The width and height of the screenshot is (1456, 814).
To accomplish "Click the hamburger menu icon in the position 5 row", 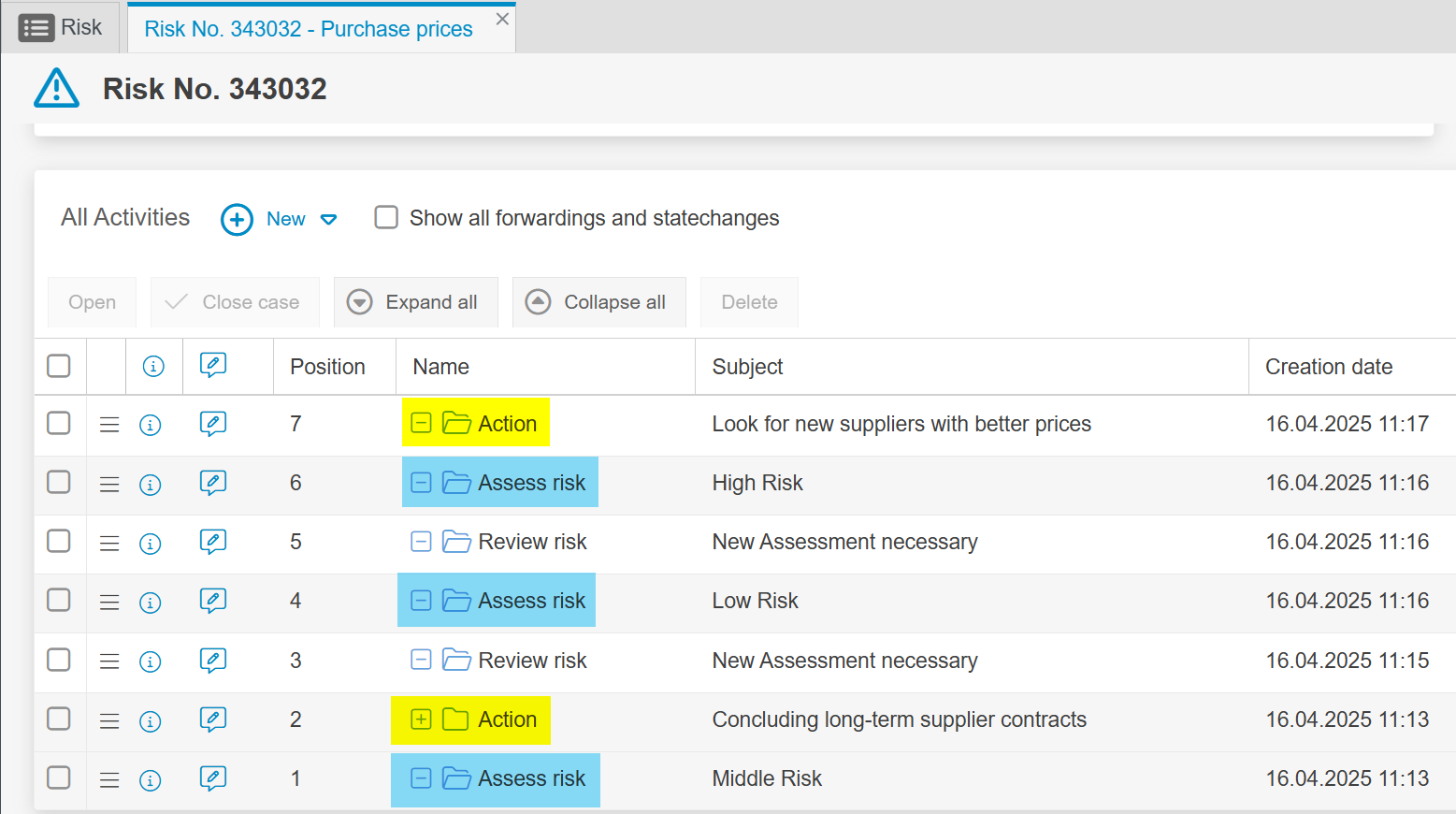I will [109, 543].
